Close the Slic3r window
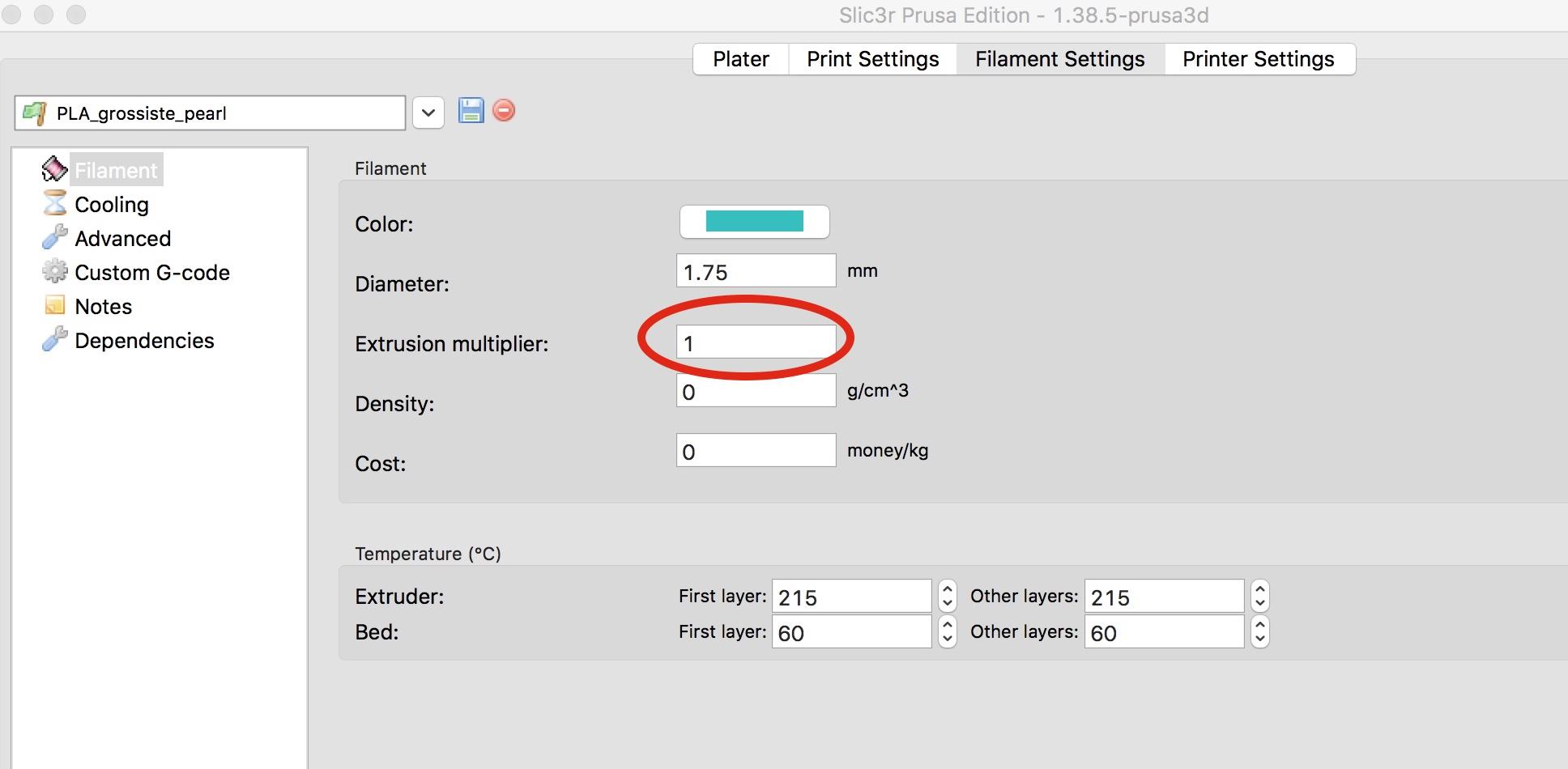 coord(11,15)
